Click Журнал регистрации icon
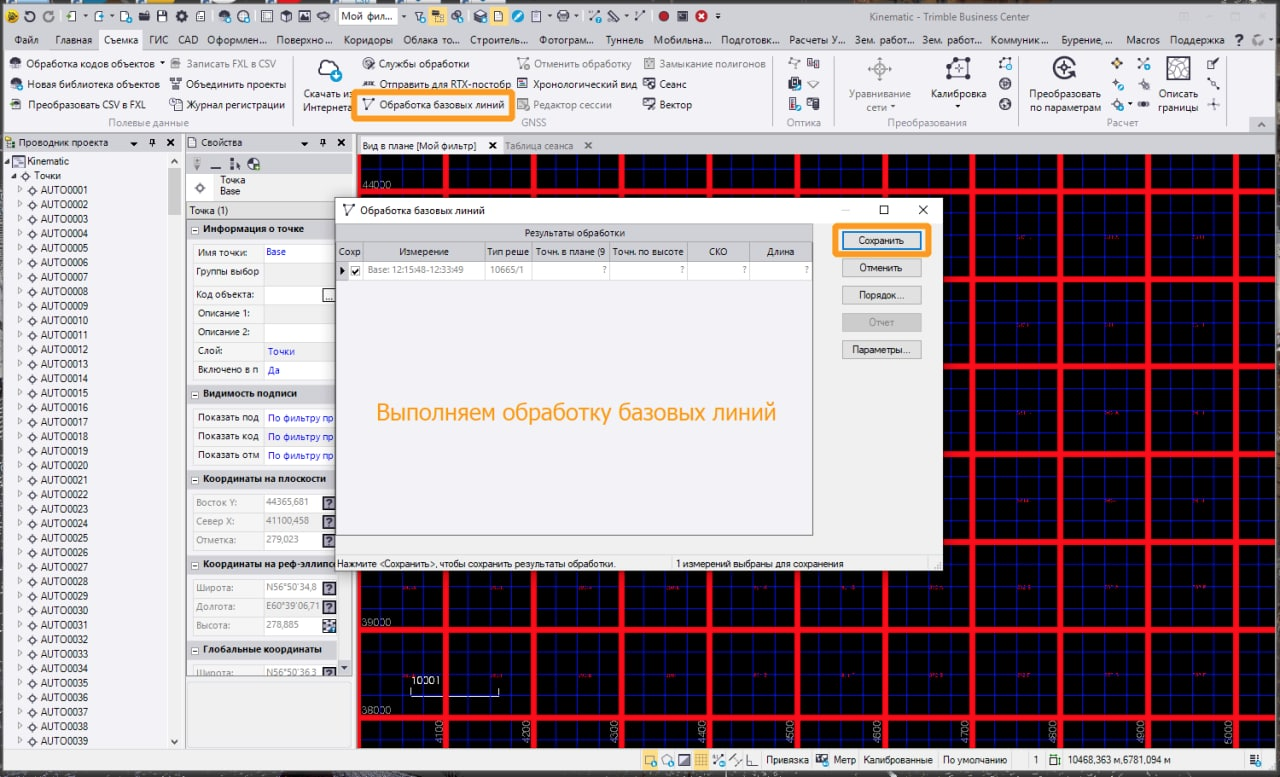Screen dimensions: 1280x777 176,105
